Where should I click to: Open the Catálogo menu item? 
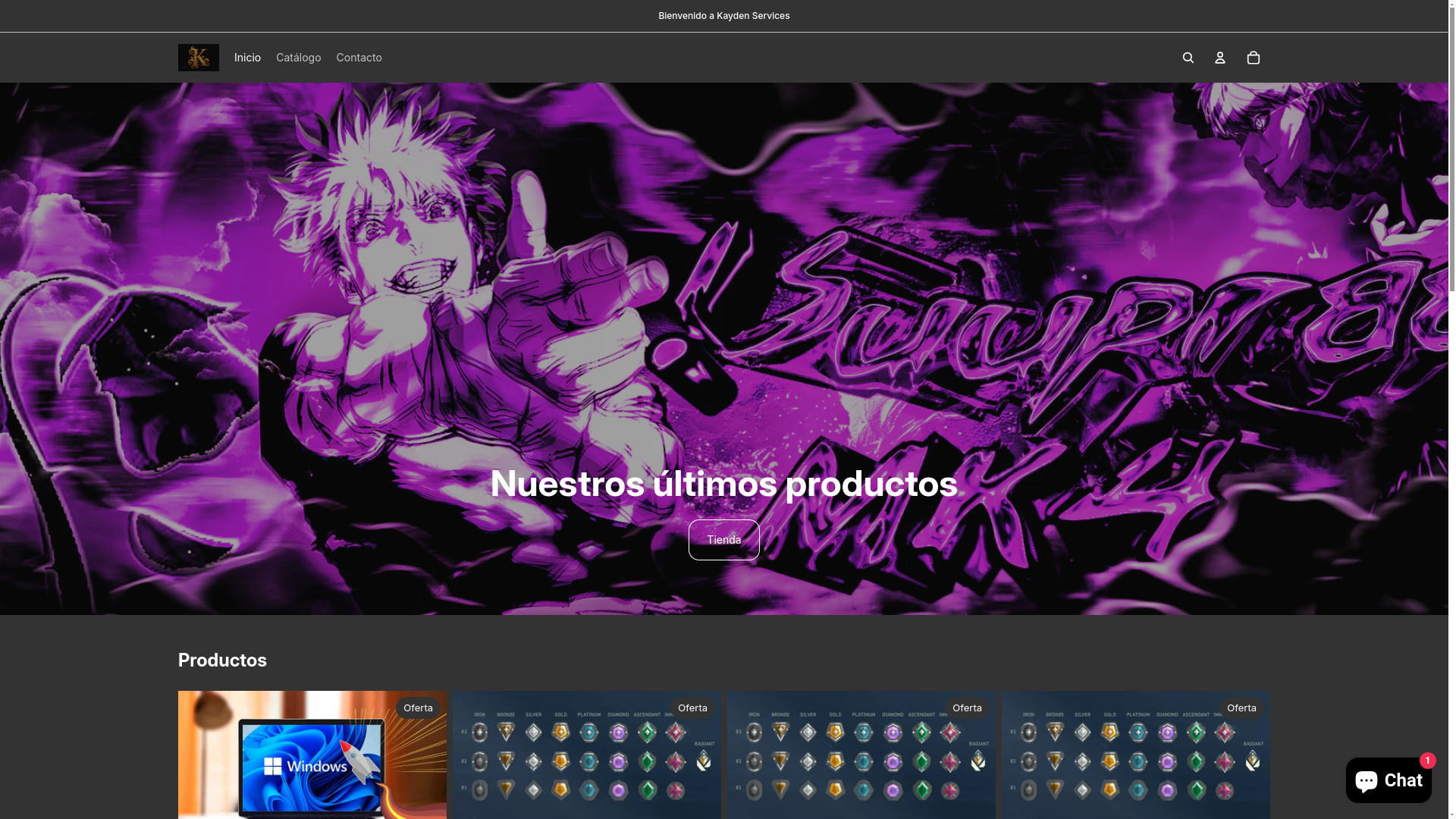point(299,58)
